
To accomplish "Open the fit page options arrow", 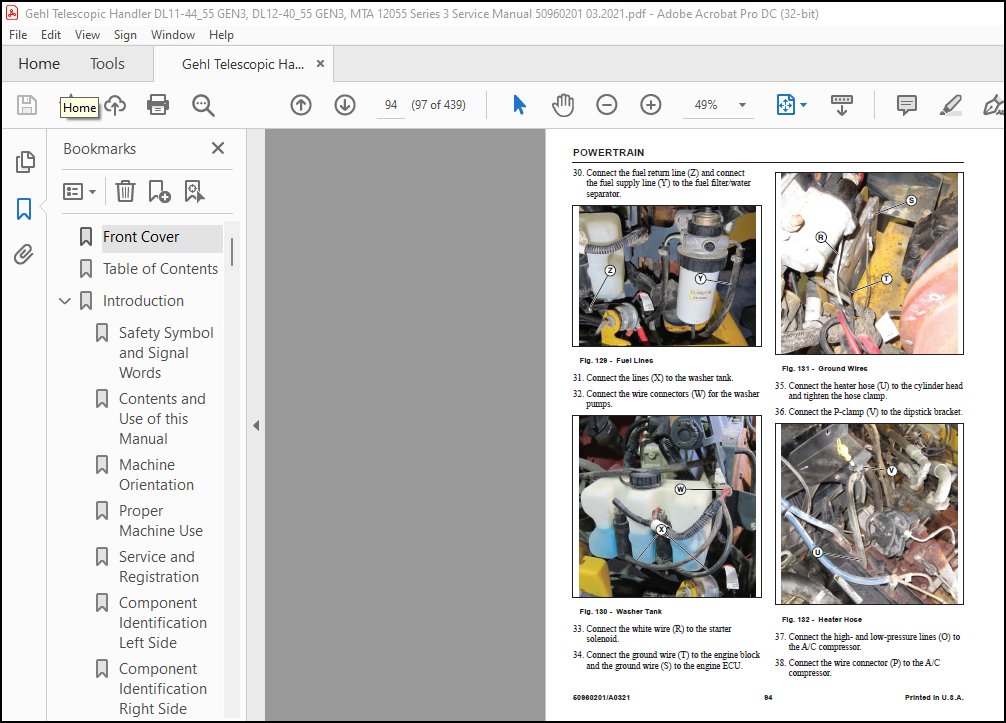I will (x=803, y=105).
